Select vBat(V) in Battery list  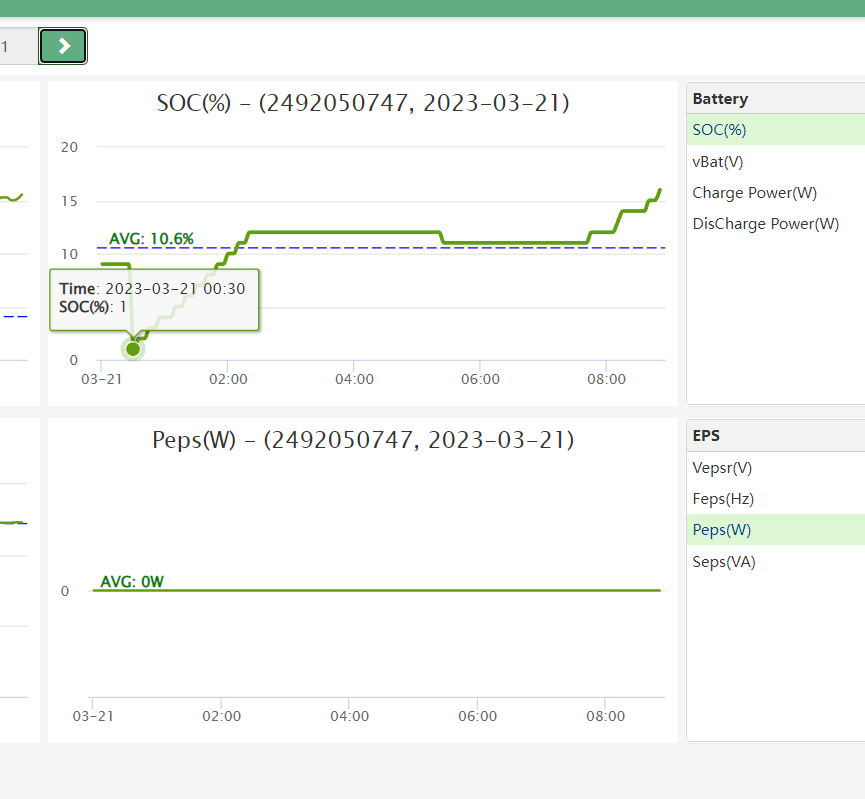click(776, 162)
